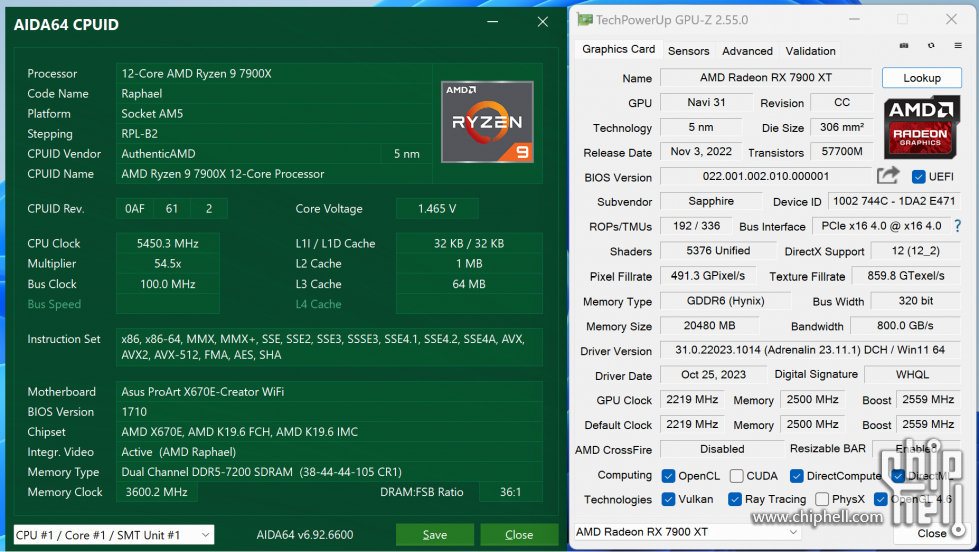Open the AMD Radeon RX 7900 XT GPU selector

(x=687, y=532)
